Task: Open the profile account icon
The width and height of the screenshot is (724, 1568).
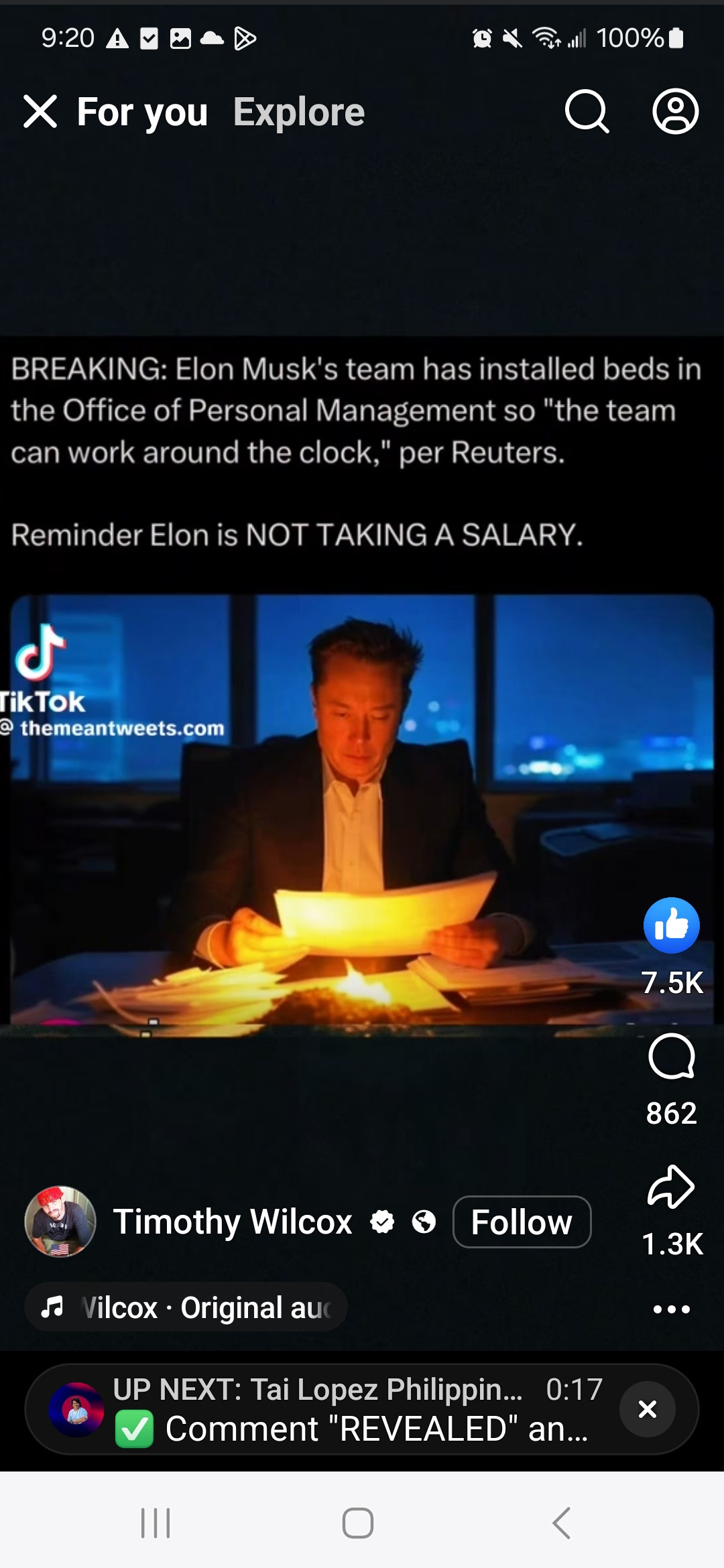Action: coord(676,111)
